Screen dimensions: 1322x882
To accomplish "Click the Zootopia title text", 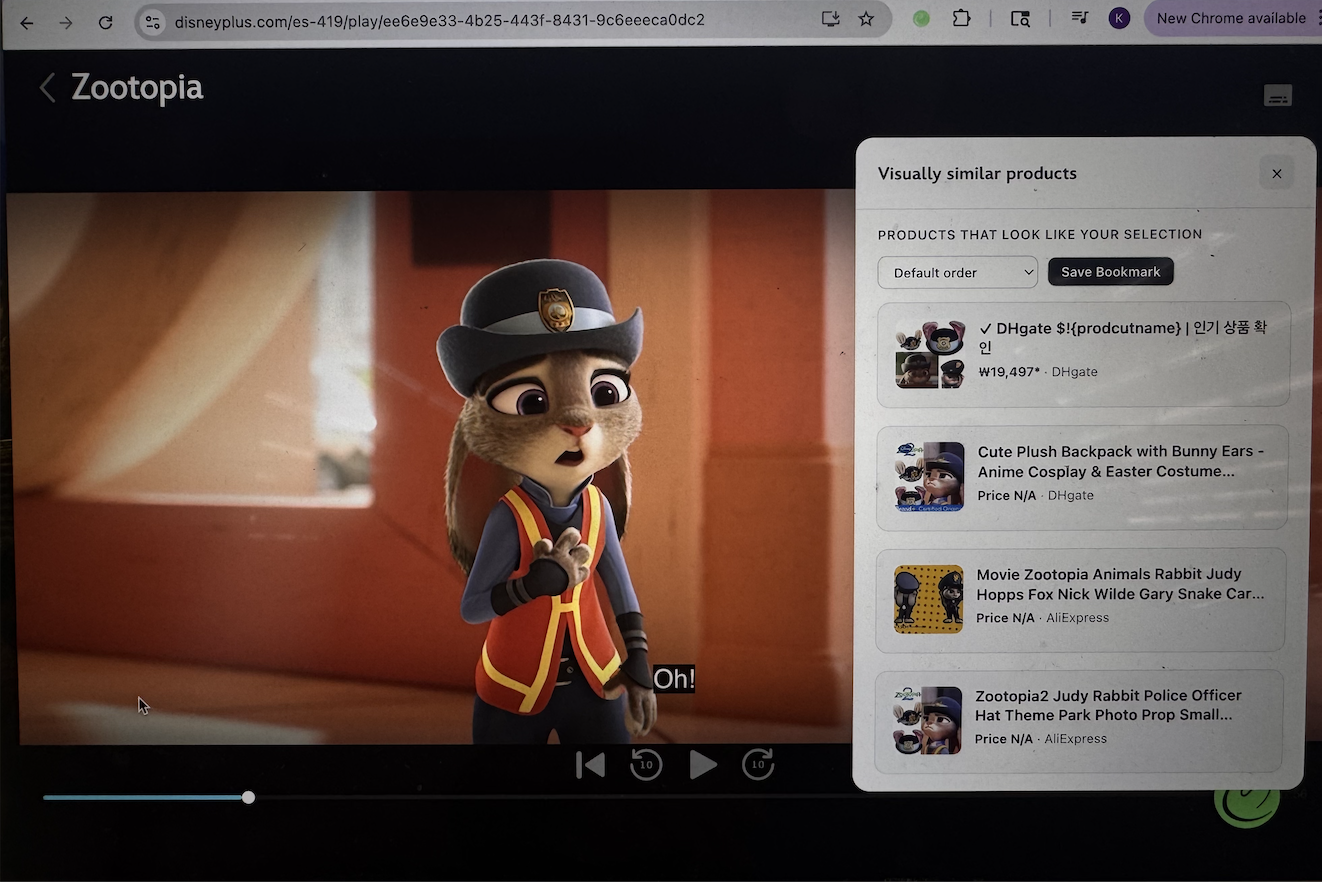I will pos(137,88).
